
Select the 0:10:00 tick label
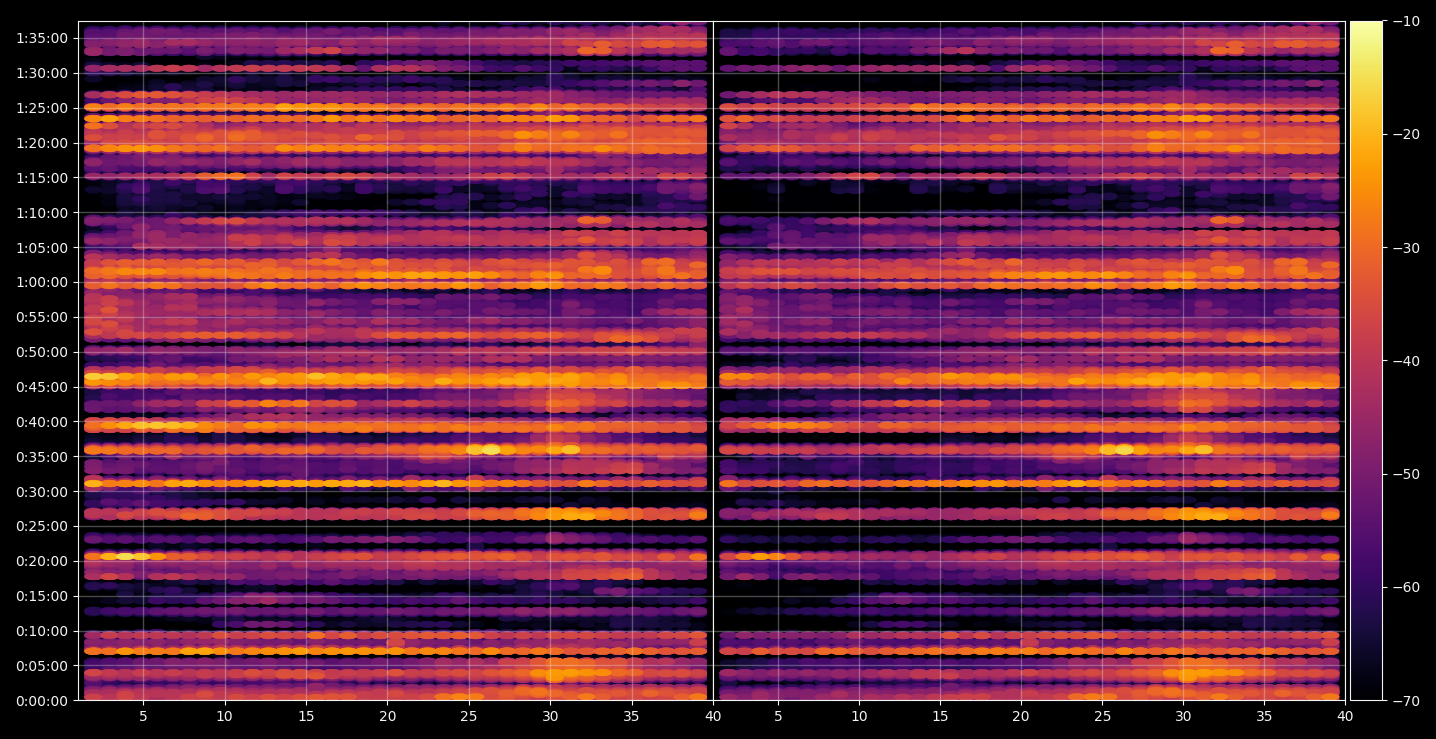(42, 631)
